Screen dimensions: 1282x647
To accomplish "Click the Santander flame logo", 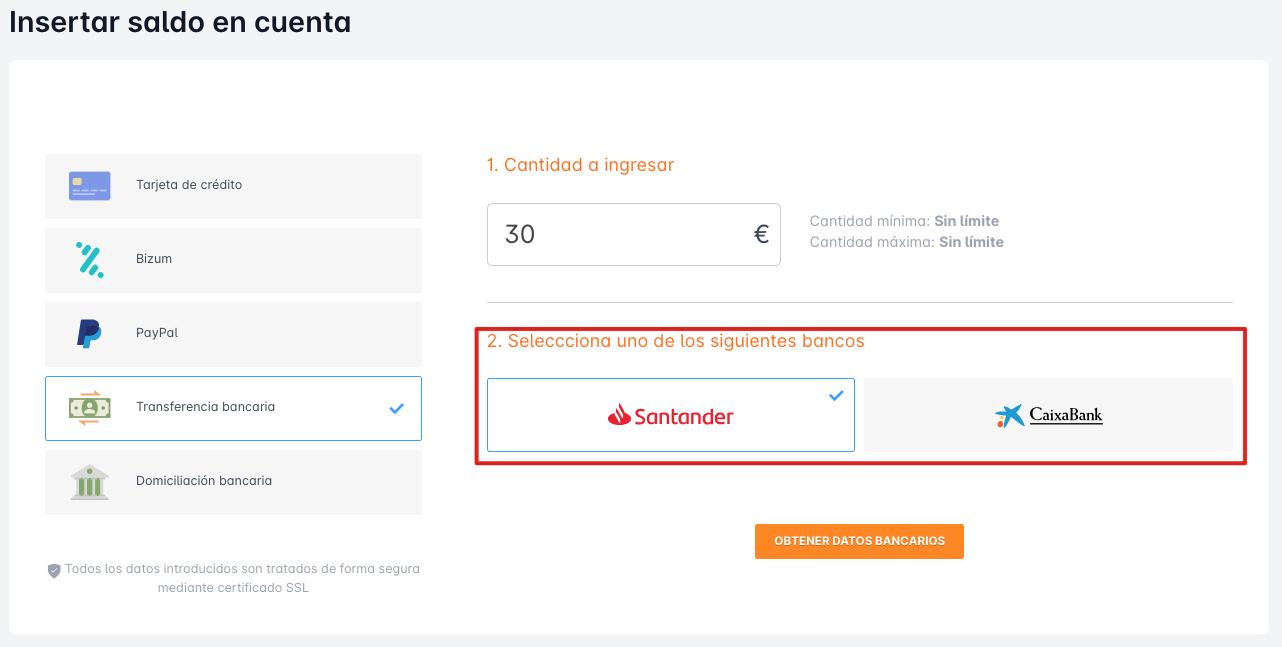I will coord(620,415).
